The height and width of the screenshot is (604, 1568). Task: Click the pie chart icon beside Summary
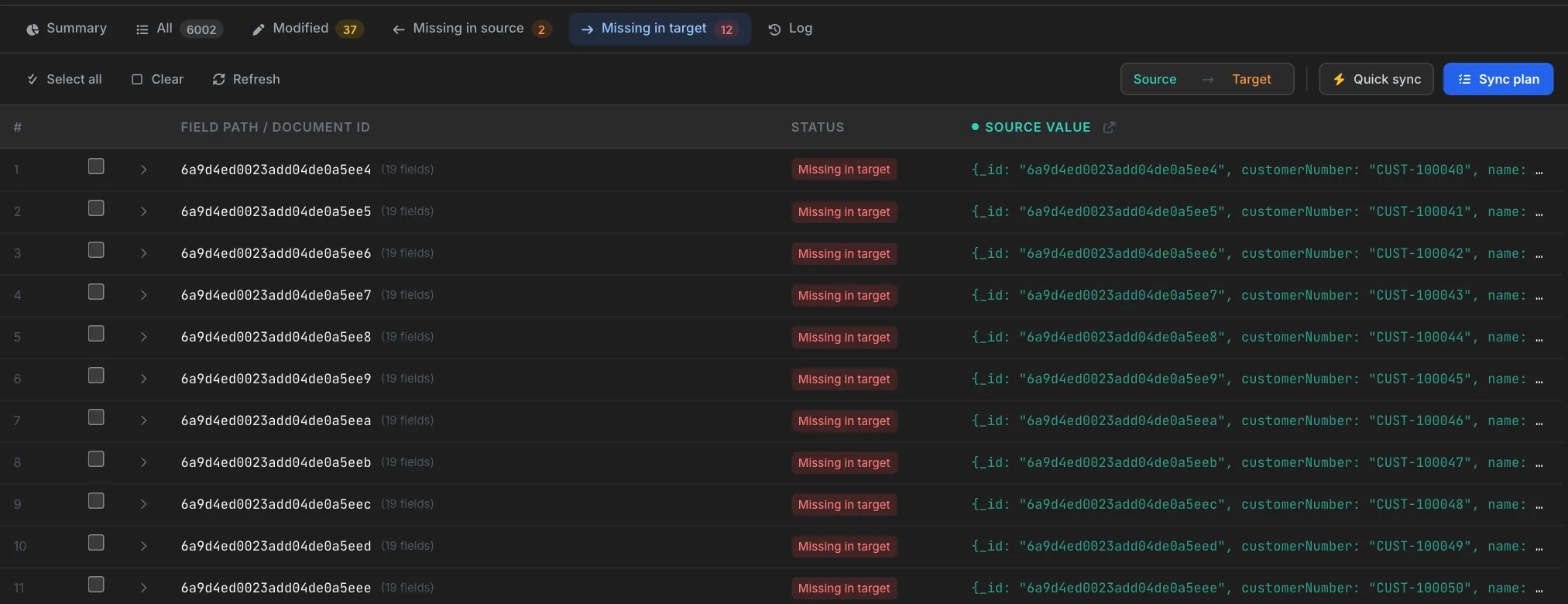point(33,29)
